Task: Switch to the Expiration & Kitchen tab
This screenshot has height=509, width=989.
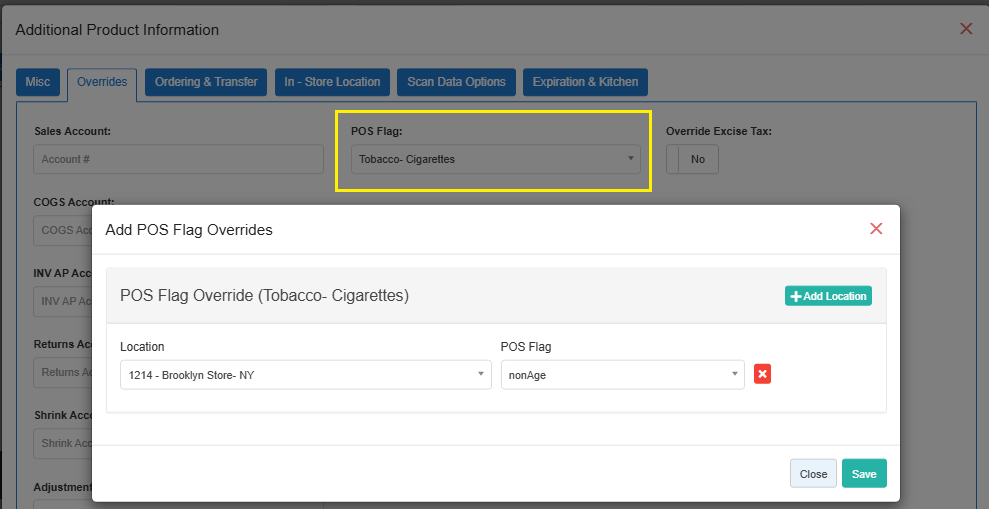Action: (x=585, y=82)
